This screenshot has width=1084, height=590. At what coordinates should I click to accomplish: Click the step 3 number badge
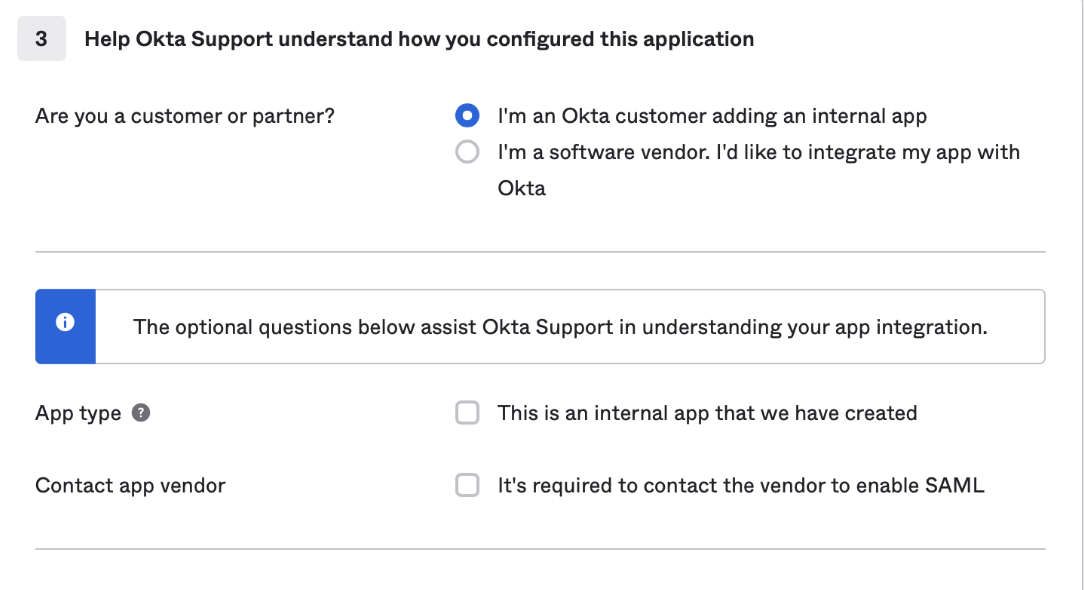click(x=41, y=39)
